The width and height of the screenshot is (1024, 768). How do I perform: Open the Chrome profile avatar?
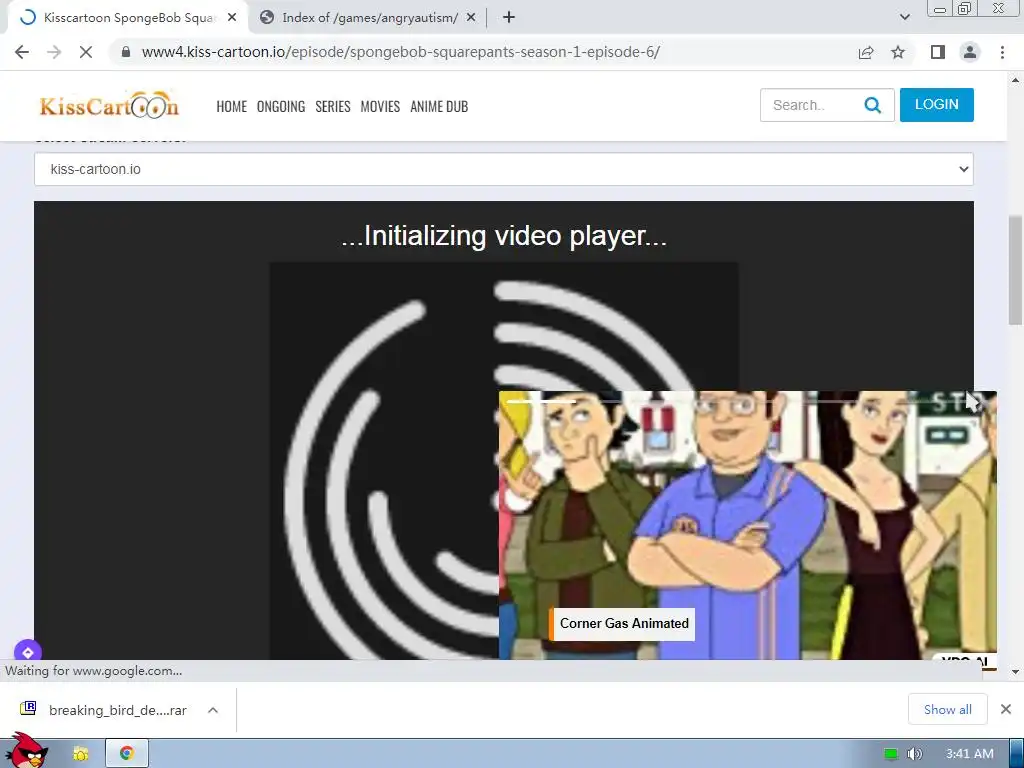click(970, 52)
